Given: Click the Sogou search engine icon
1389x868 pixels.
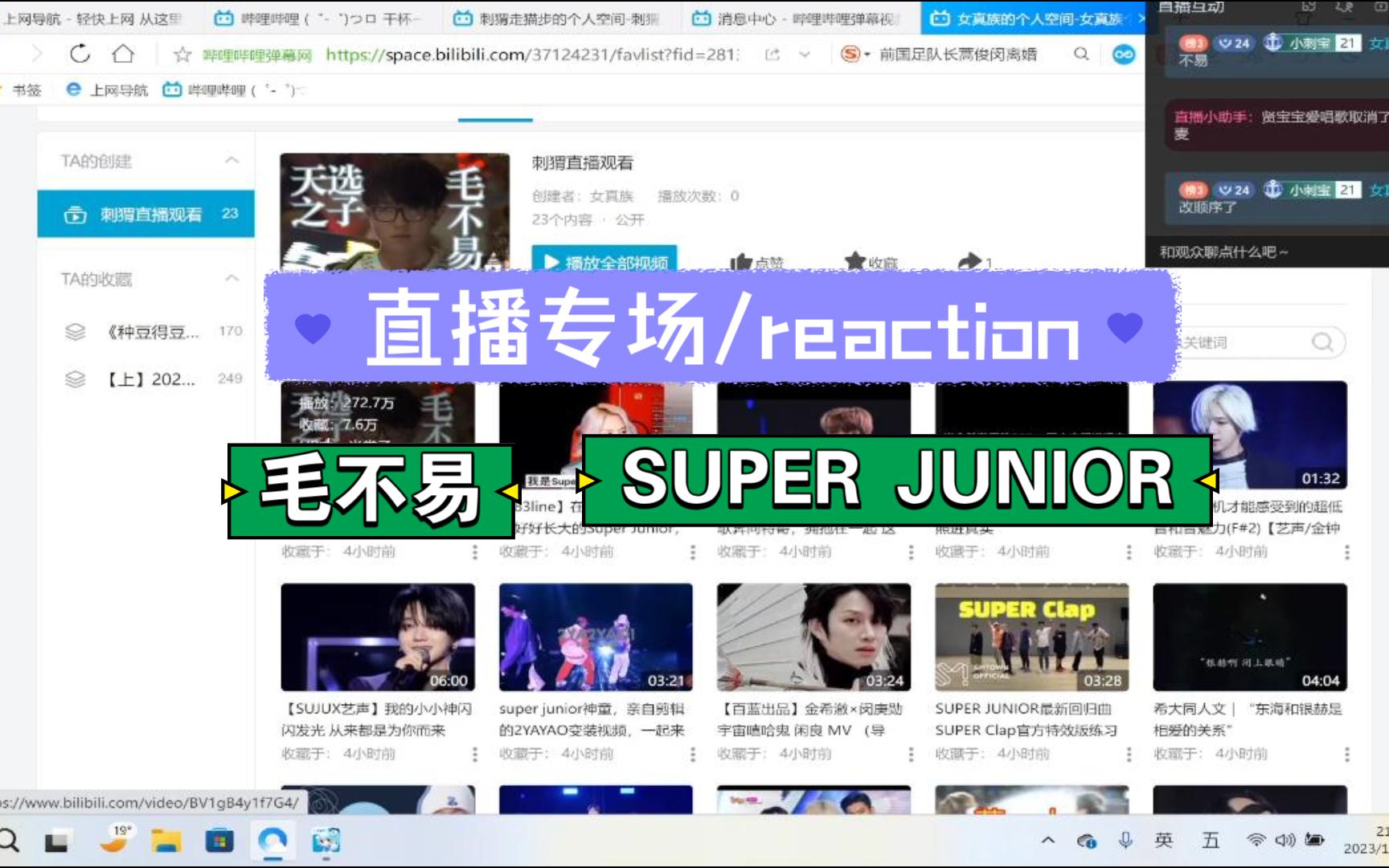Looking at the screenshot, I should [x=850, y=54].
